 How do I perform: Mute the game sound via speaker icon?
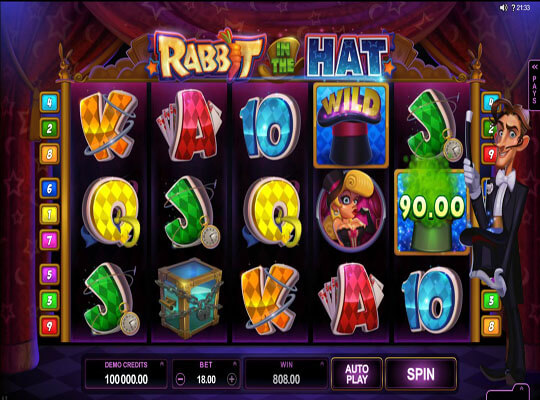tap(503, 8)
